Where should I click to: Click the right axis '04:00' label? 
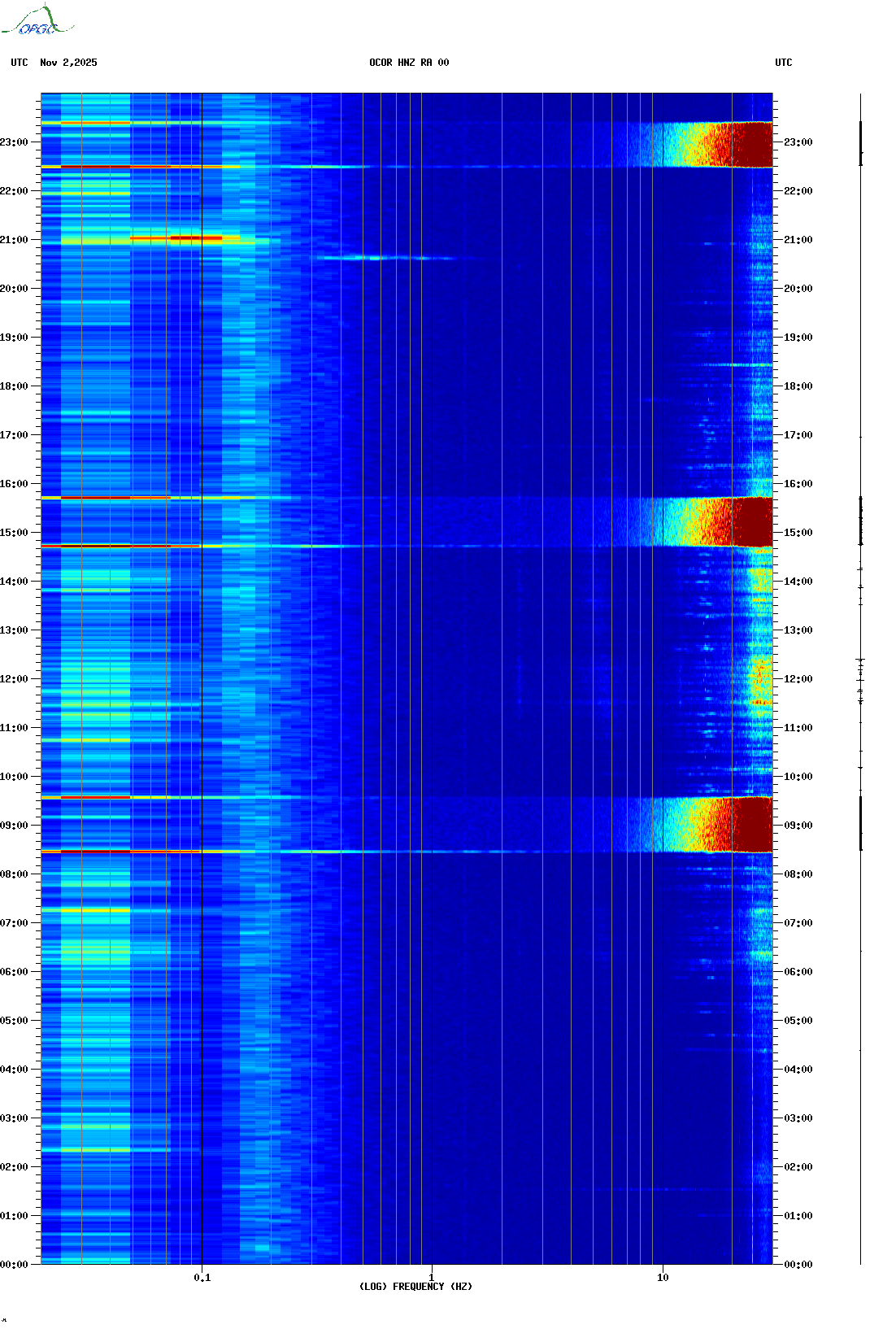tap(798, 1070)
